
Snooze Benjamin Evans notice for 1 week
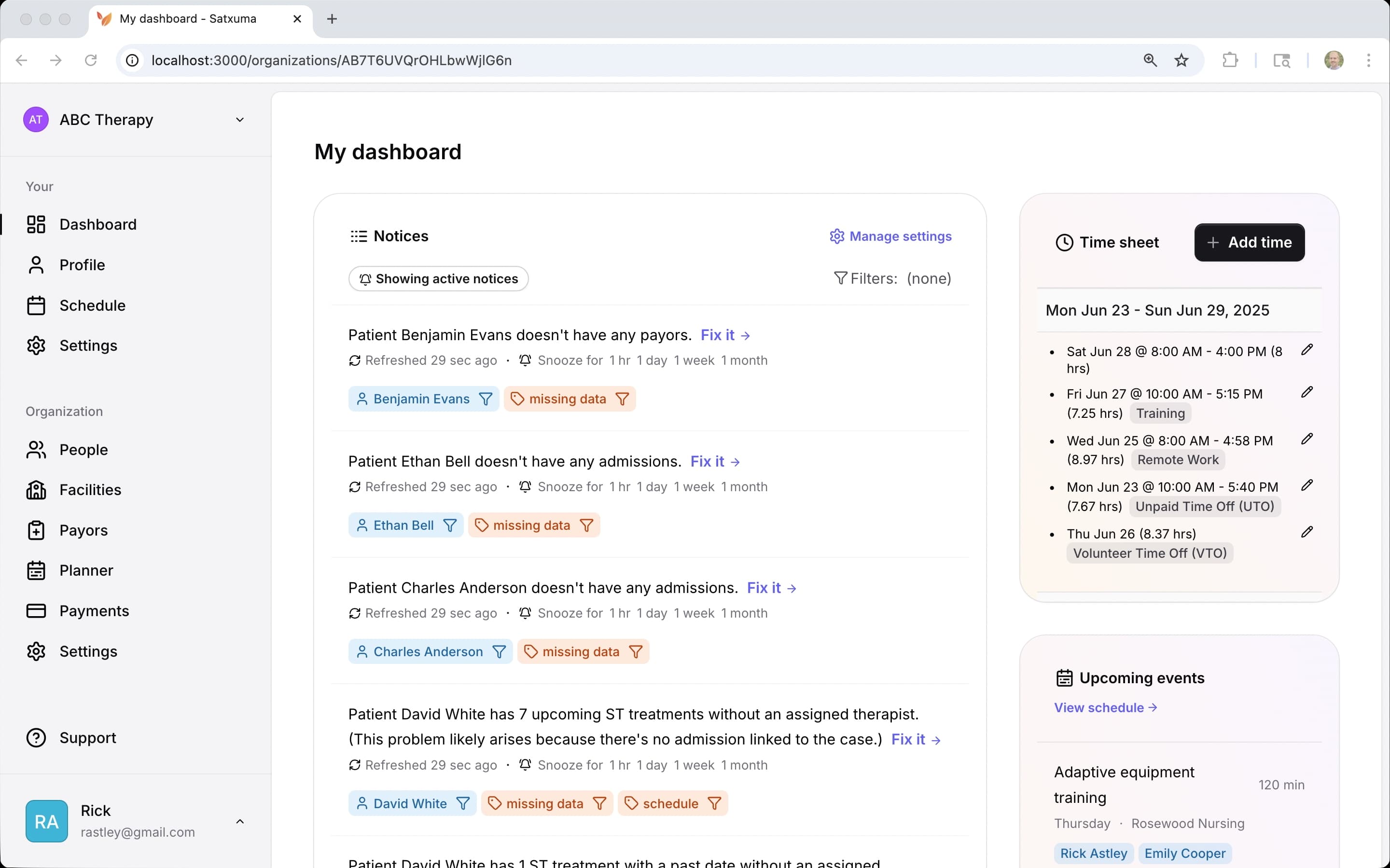point(694,360)
